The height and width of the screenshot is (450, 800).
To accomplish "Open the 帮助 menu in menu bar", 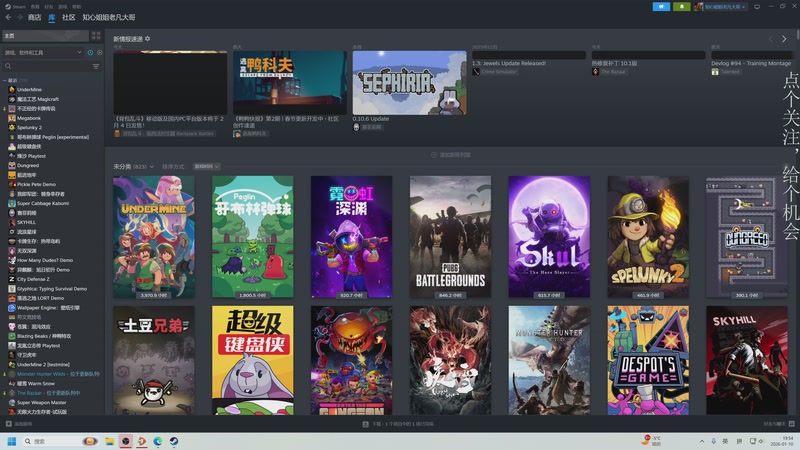I will pyautogui.click(x=77, y=7).
